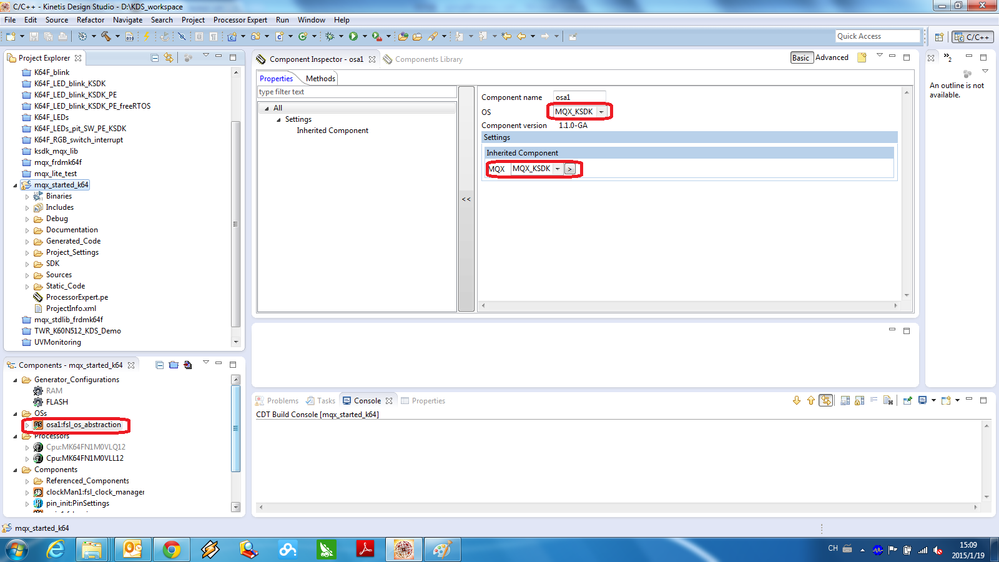Switch Component Inspector to Basic view
Viewport: 999px width, 562px height.
tap(800, 58)
